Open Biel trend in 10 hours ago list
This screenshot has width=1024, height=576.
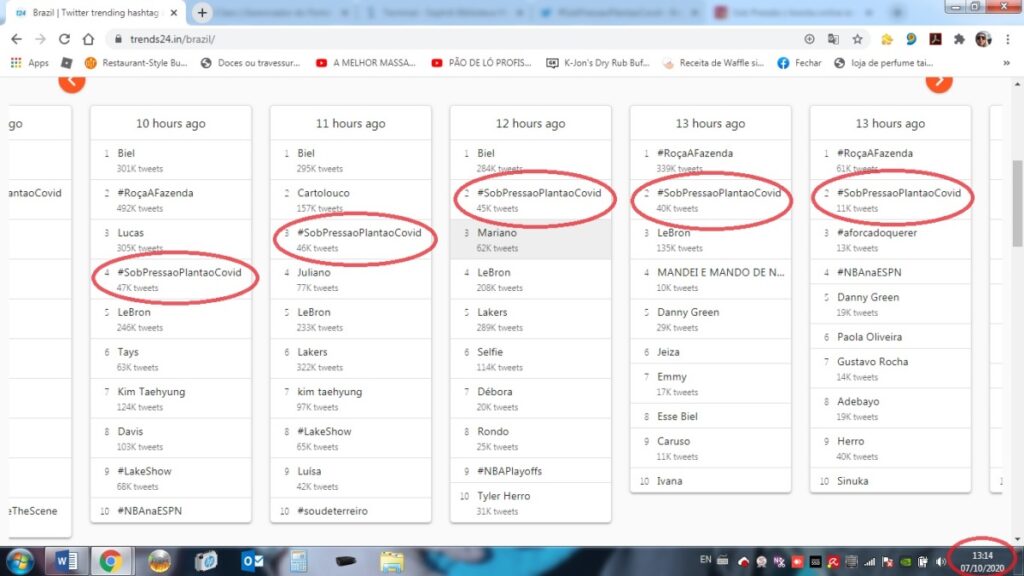(x=126, y=153)
